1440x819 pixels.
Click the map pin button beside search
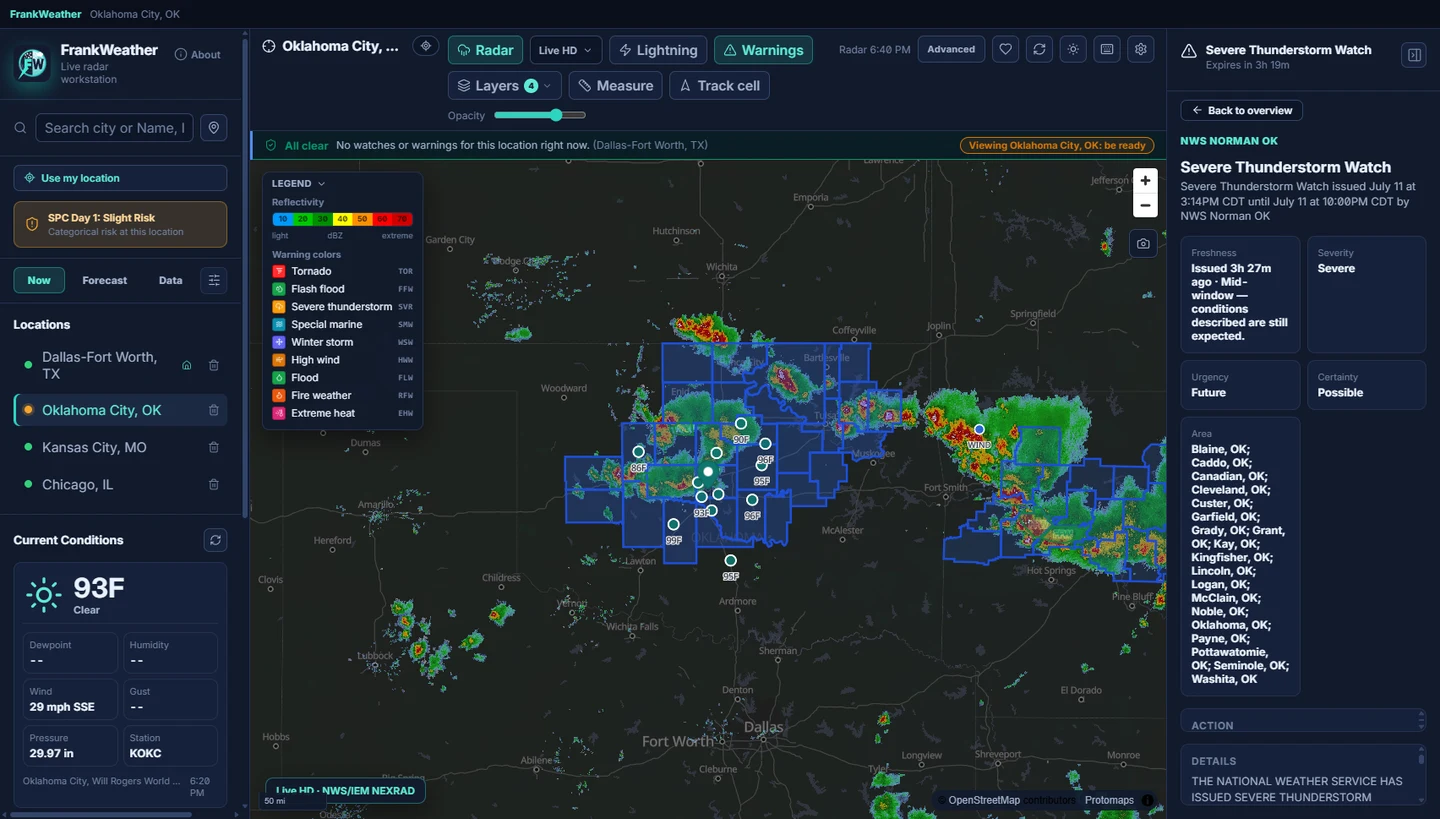coord(213,128)
